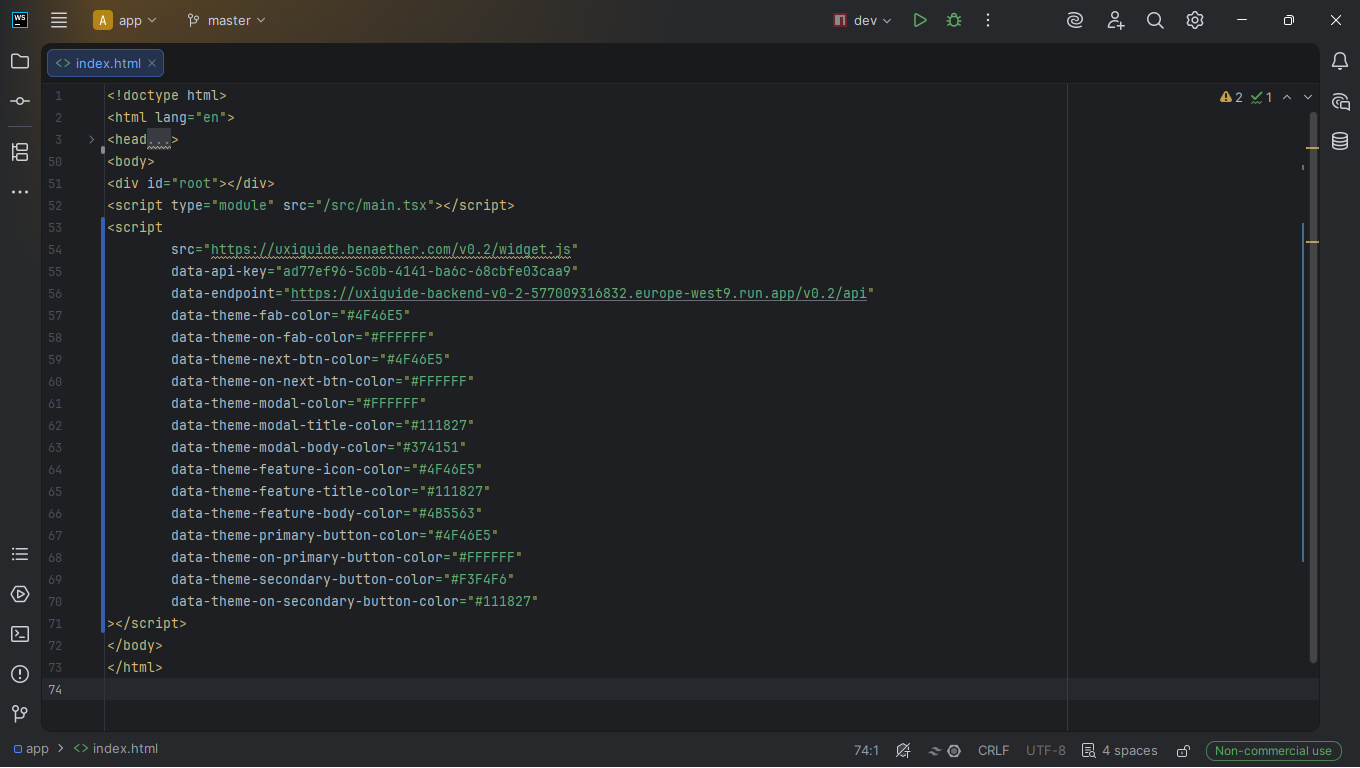Open the Services tool window
1360x768 pixels.
(20, 594)
